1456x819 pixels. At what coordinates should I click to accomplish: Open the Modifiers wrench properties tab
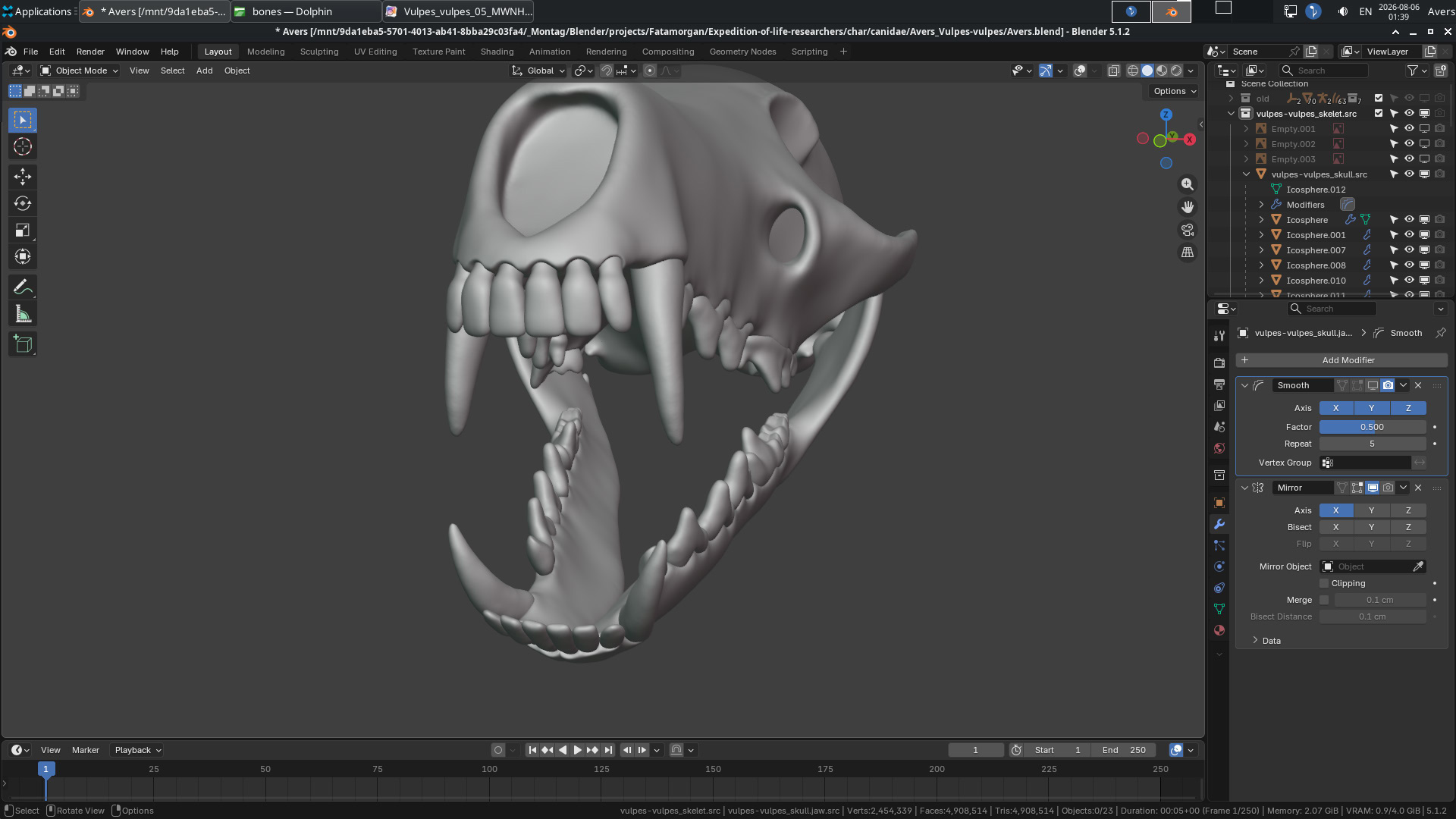pos(1219,524)
